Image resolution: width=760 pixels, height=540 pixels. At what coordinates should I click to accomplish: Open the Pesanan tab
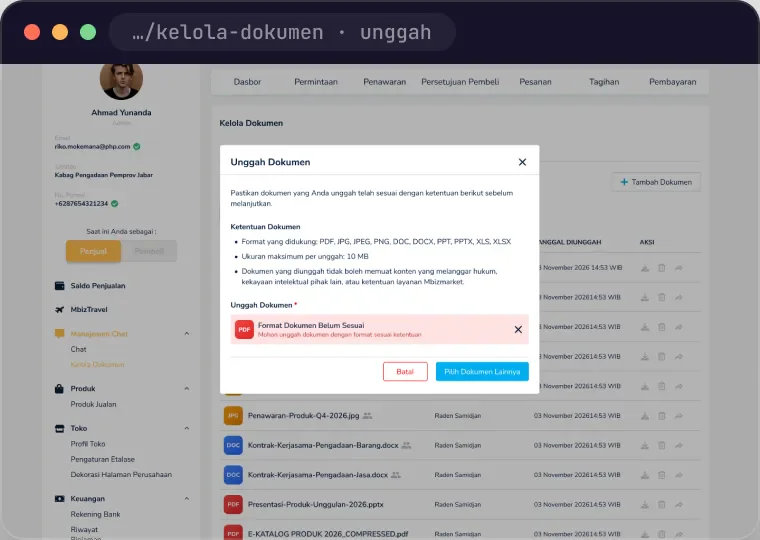pyautogui.click(x=536, y=82)
